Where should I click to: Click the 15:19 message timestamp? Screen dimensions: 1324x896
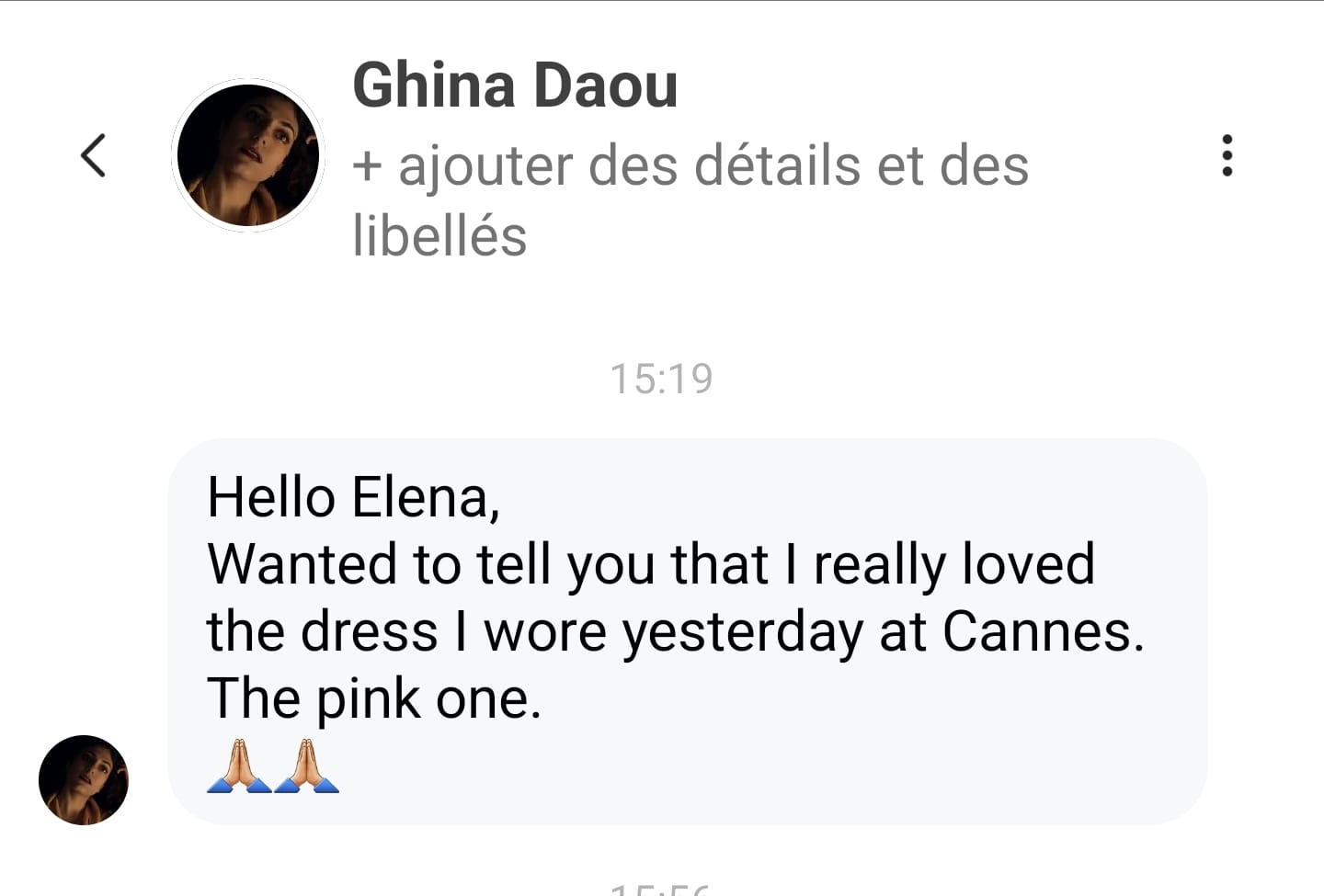click(661, 379)
